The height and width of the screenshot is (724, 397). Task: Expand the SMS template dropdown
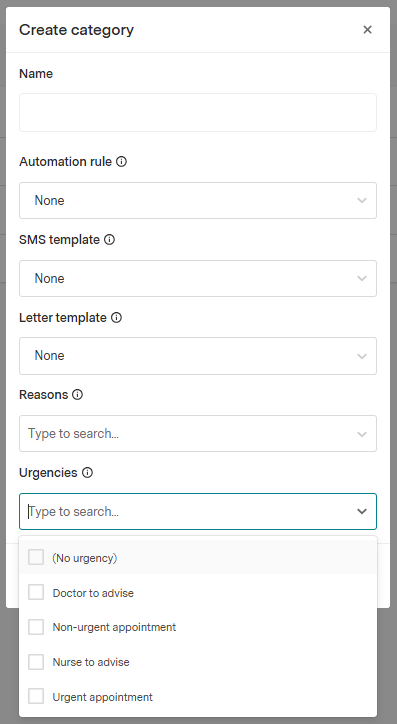(x=198, y=278)
